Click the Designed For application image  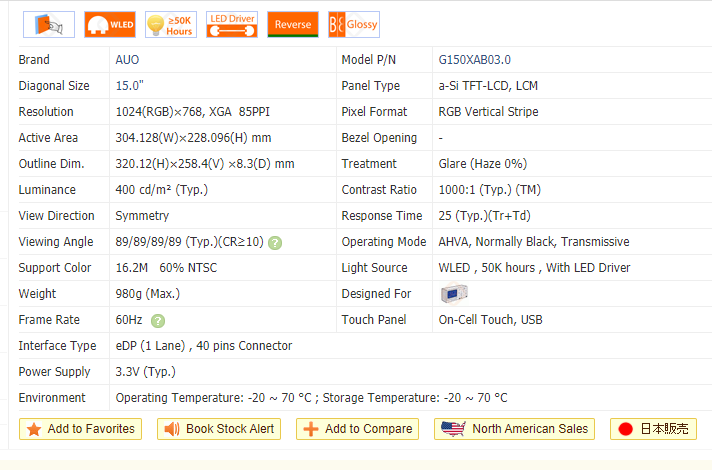(x=454, y=294)
